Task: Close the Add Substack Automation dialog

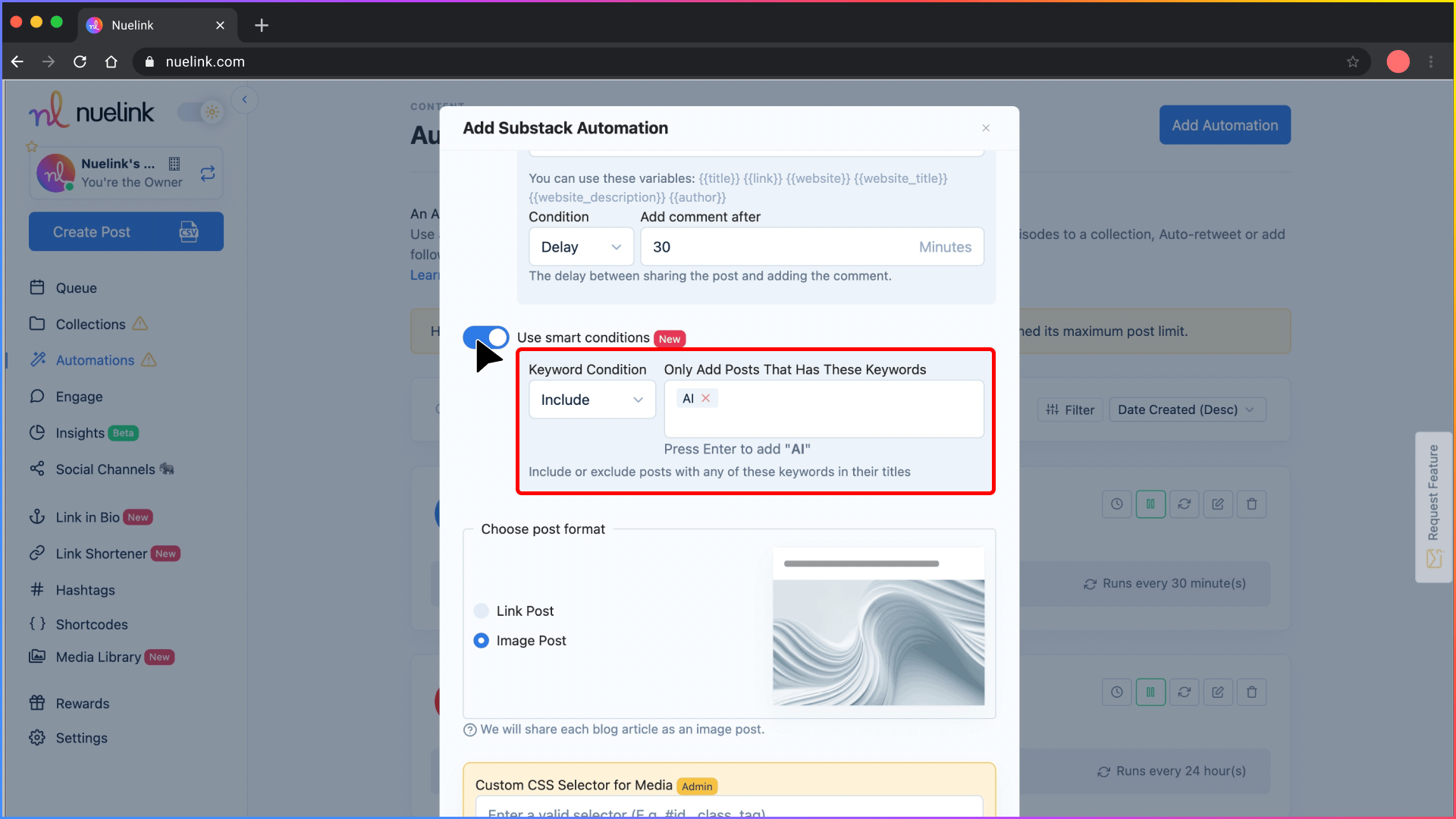Action: 986,128
